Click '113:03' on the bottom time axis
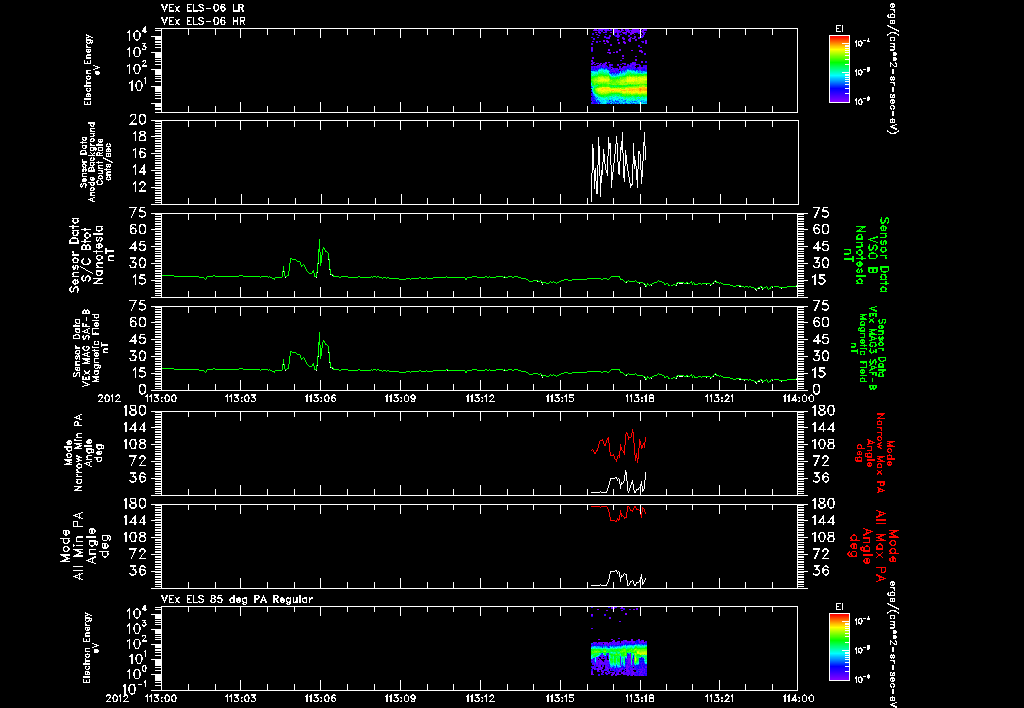Screen dimensions: 1024x708 click(x=240, y=698)
